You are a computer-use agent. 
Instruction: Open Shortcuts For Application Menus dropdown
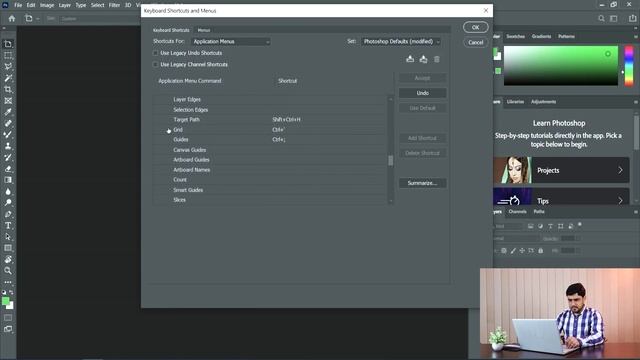(231, 42)
